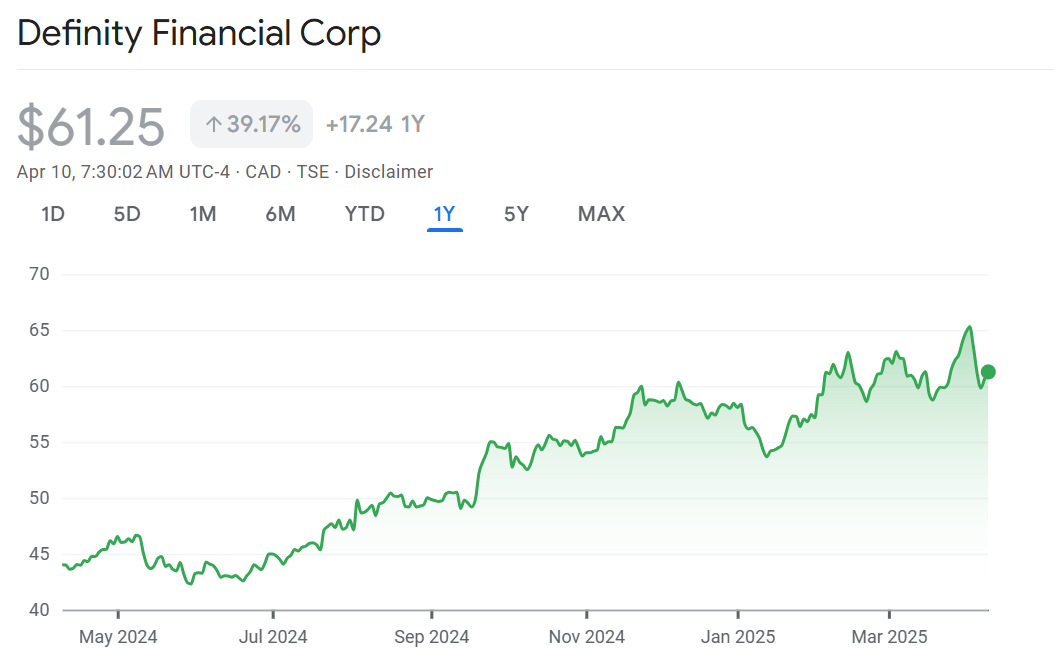Viewport: 1054px width, 670px height.
Task: Click the active 1Y range tab
Action: click(444, 214)
